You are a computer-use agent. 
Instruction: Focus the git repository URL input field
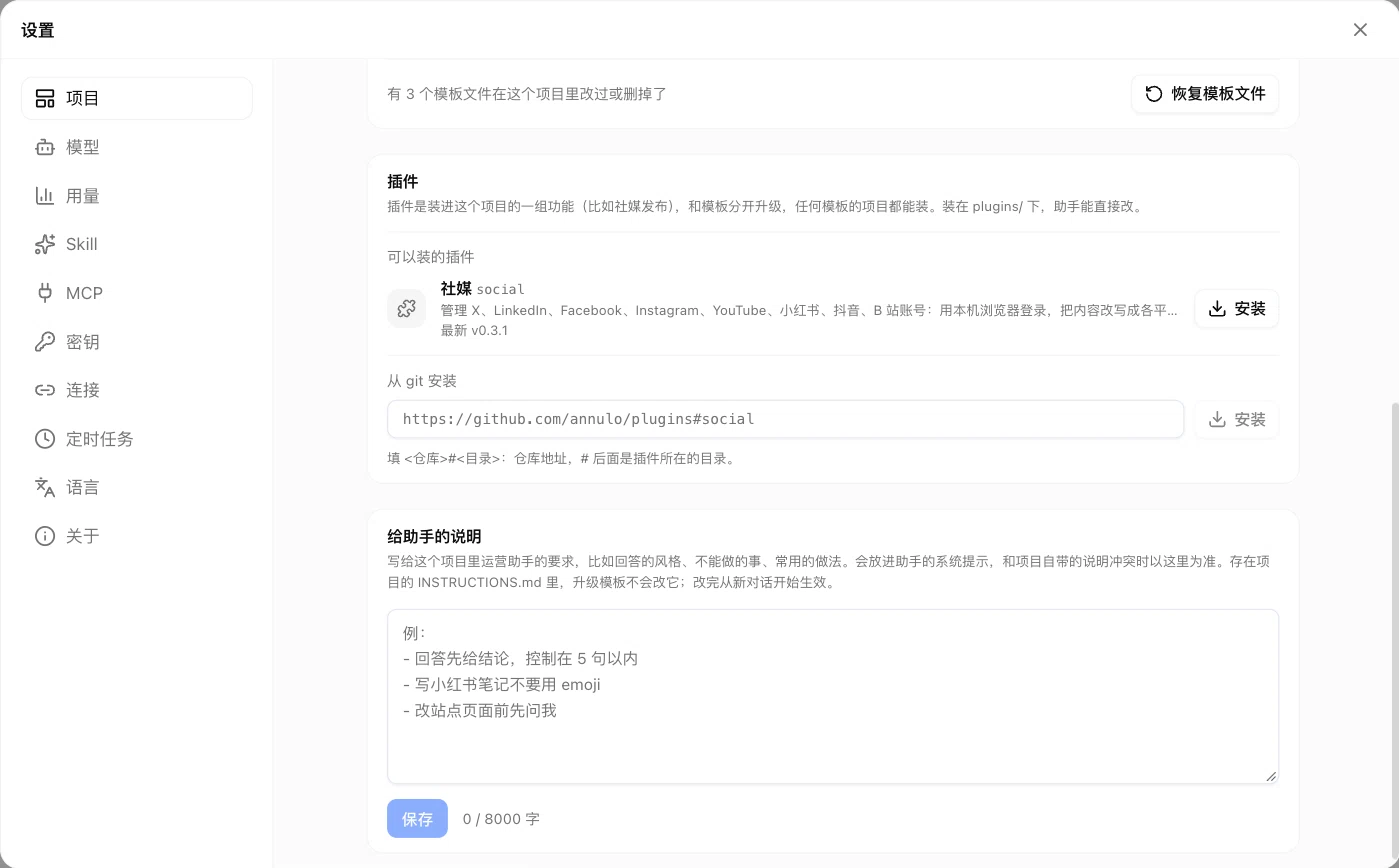click(785, 420)
